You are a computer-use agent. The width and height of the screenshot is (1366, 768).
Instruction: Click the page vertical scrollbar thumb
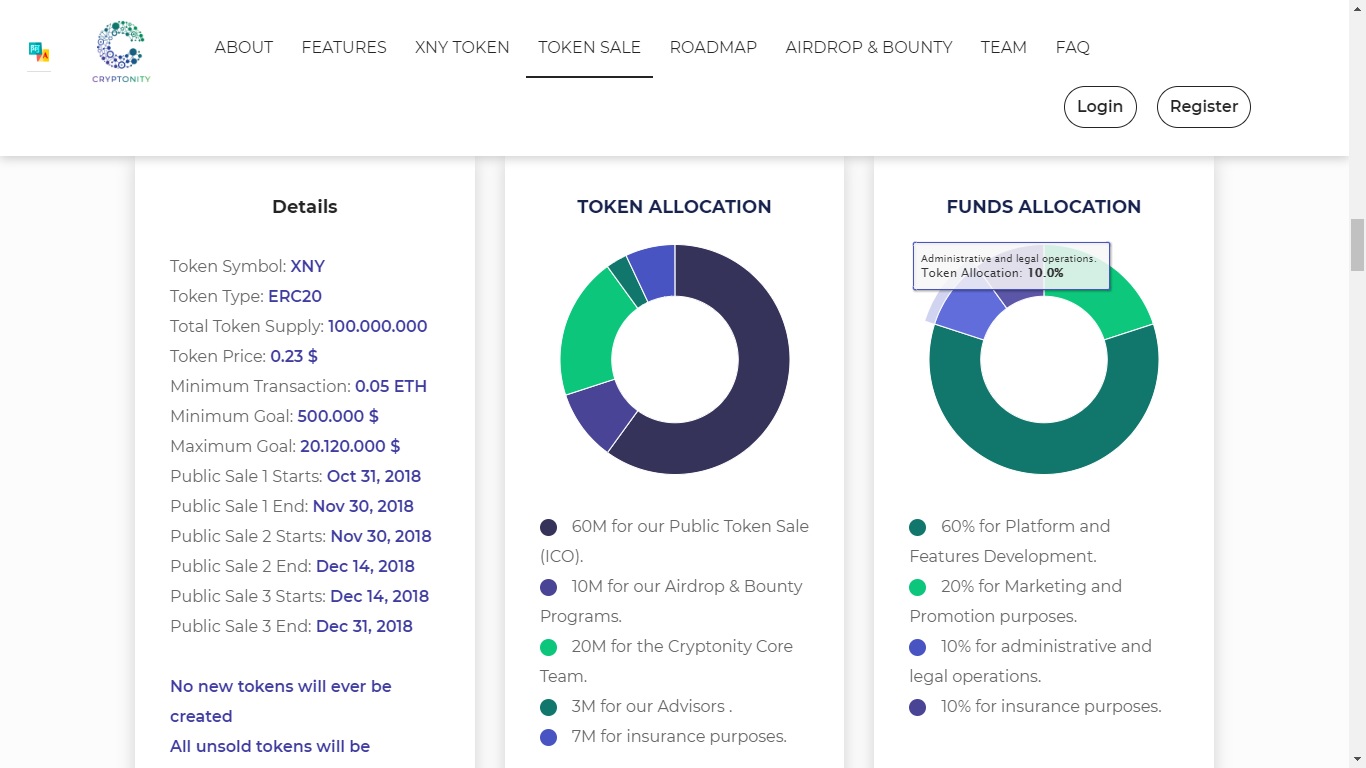pos(1357,245)
